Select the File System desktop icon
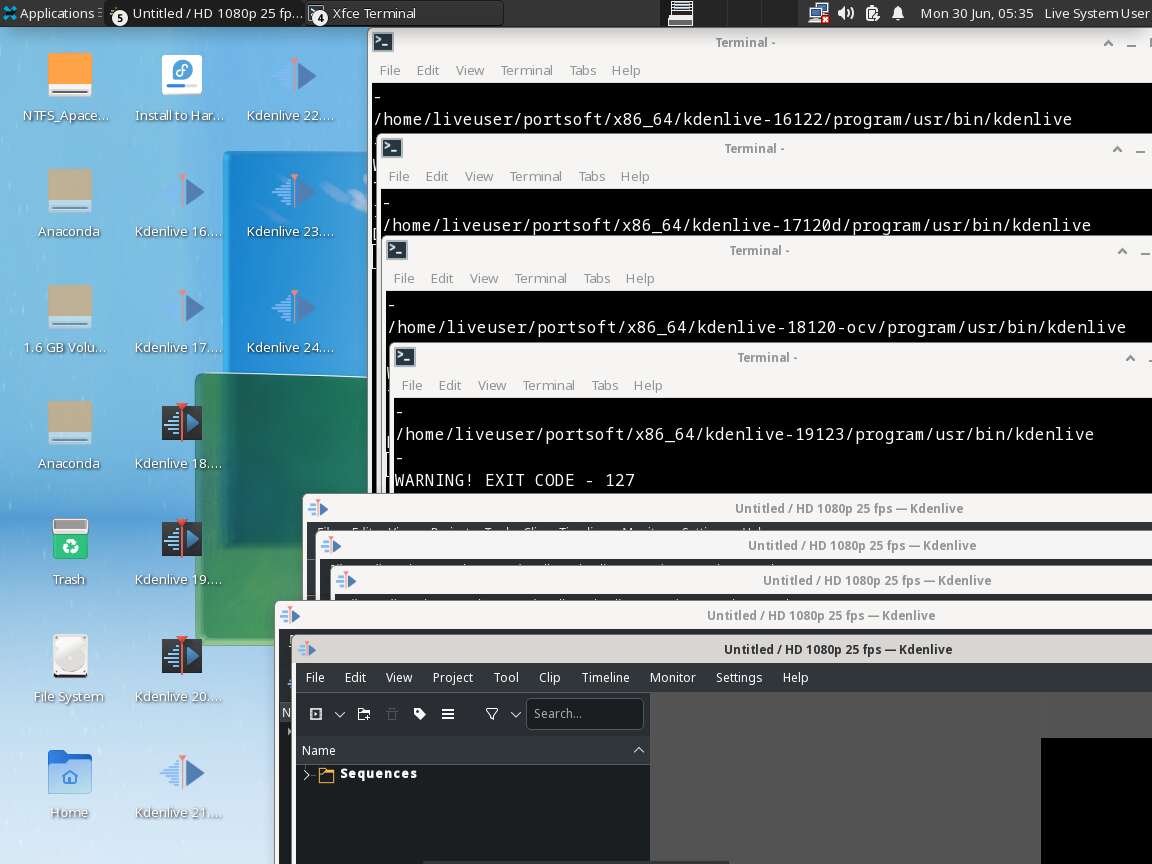Viewport: 1152px width, 864px height. point(68,668)
